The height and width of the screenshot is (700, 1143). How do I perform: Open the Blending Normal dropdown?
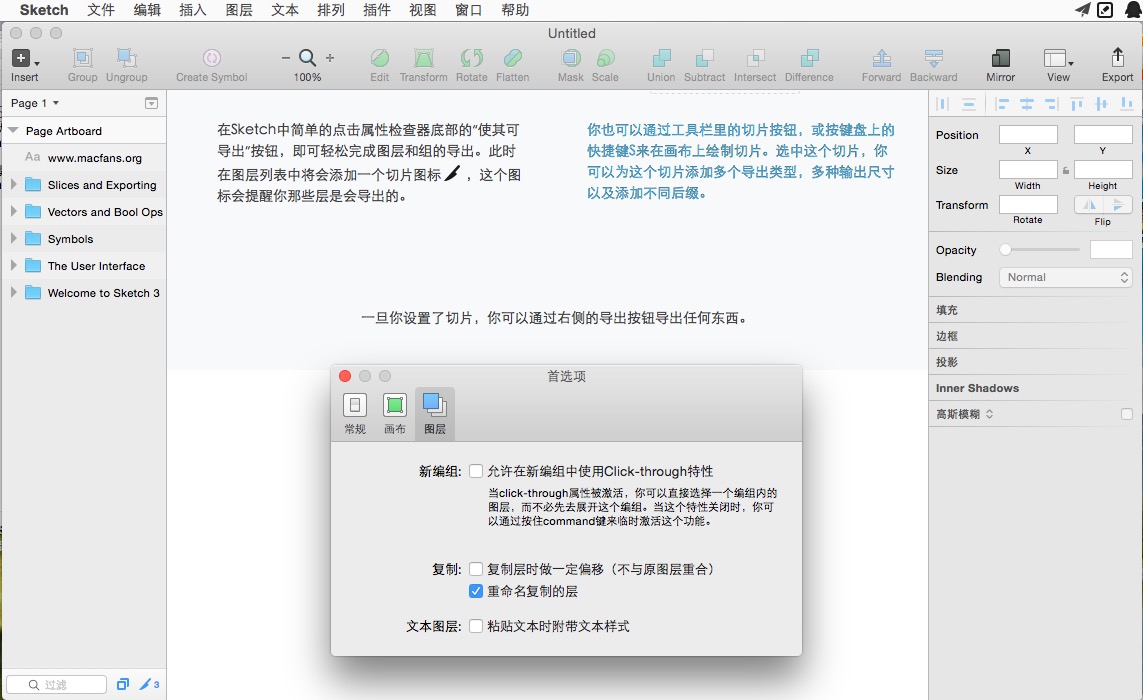(x=1066, y=277)
